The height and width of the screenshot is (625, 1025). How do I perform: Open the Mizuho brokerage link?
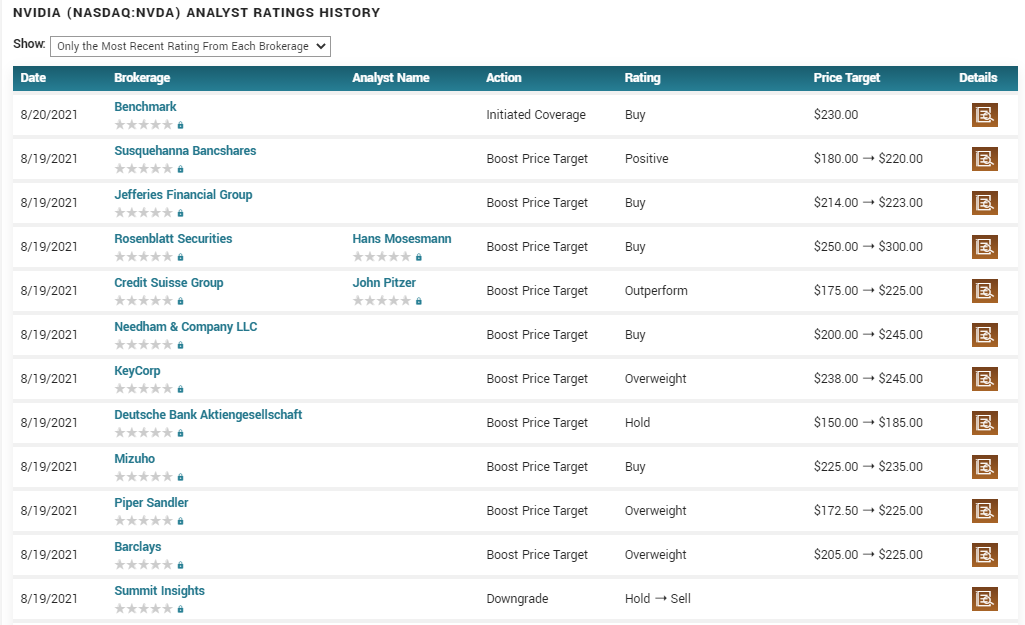pos(135,458)
